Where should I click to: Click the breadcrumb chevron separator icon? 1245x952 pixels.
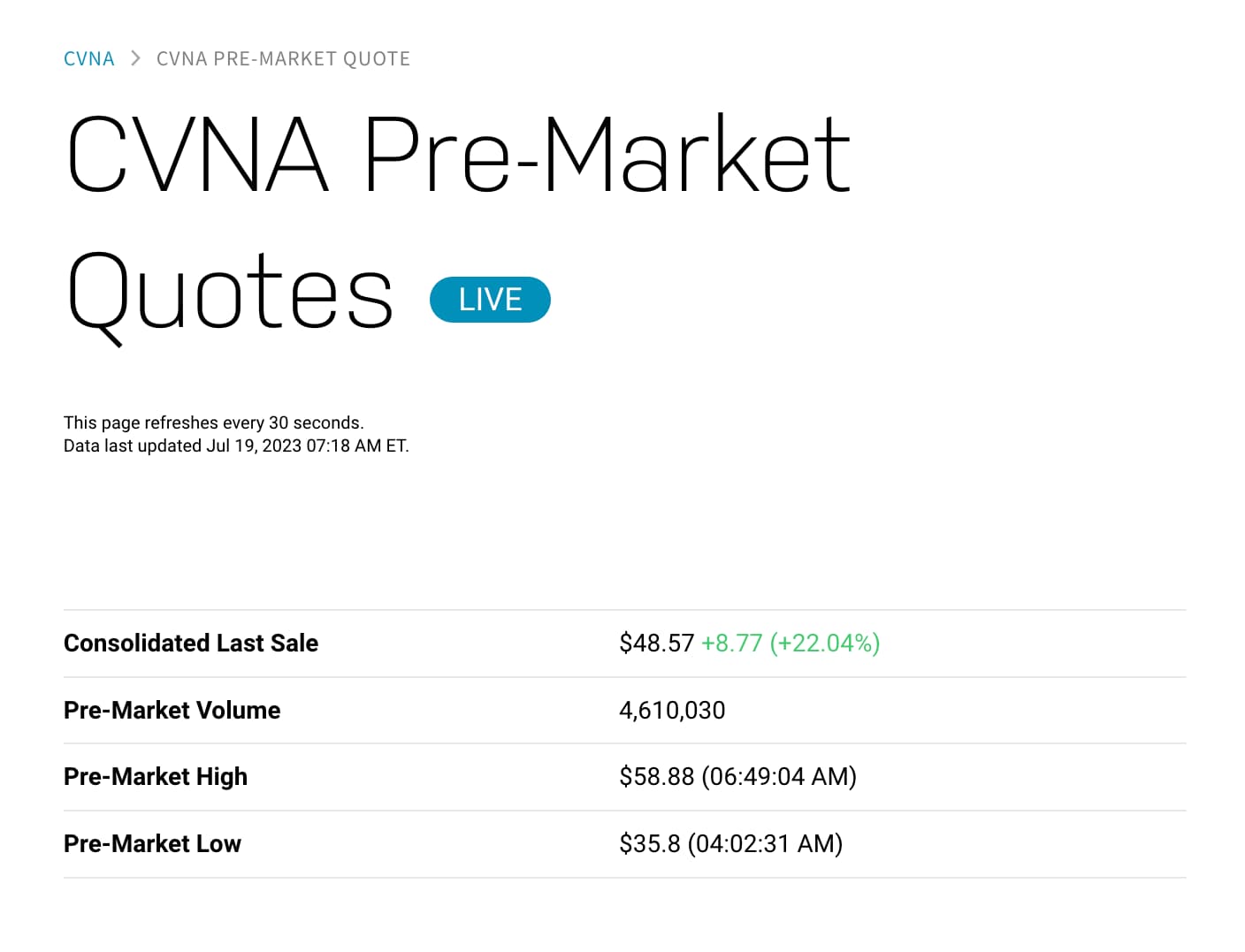(x=135, y=58)
